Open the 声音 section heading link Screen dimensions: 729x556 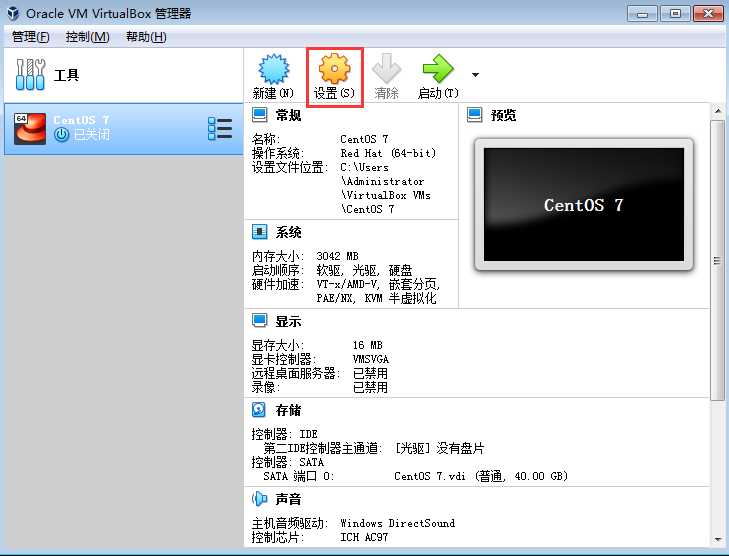click(x=288, y=499)
